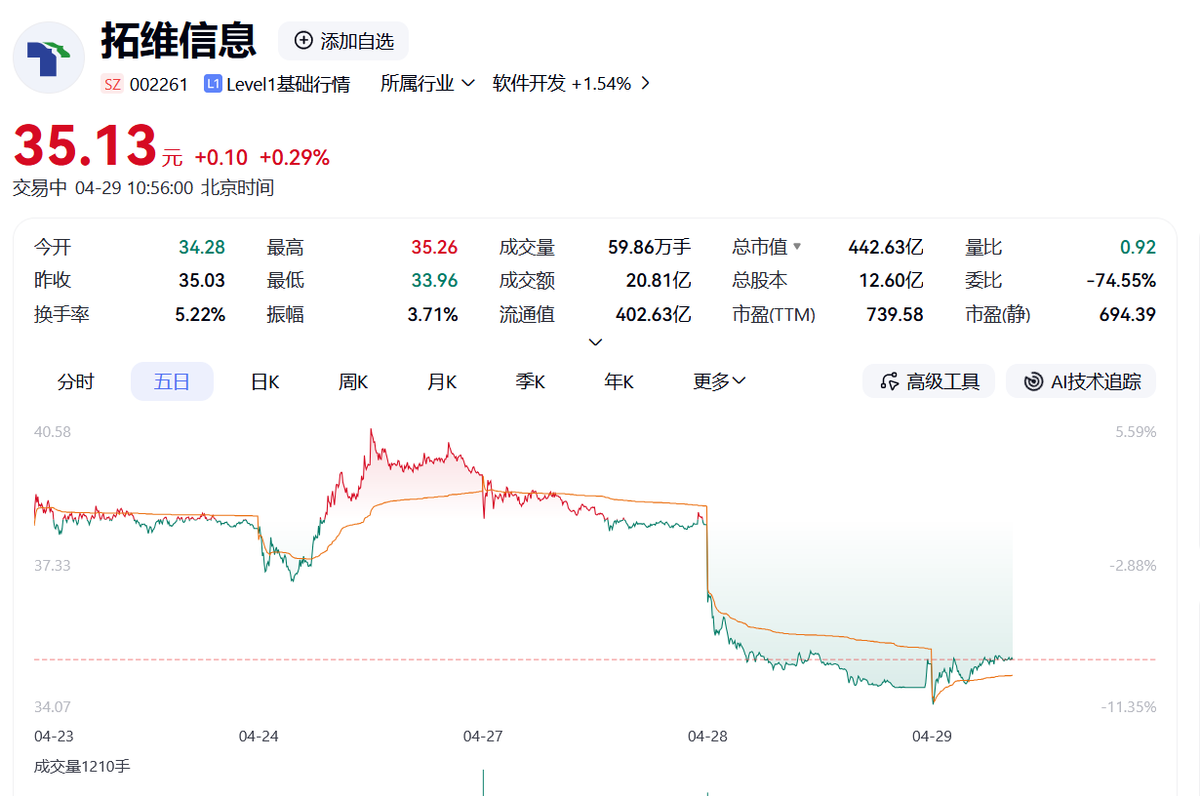Screen dimensions: 1200x796
Task: Click the 拓维信息 company logo icon
Action: click(x=48, y=58)
